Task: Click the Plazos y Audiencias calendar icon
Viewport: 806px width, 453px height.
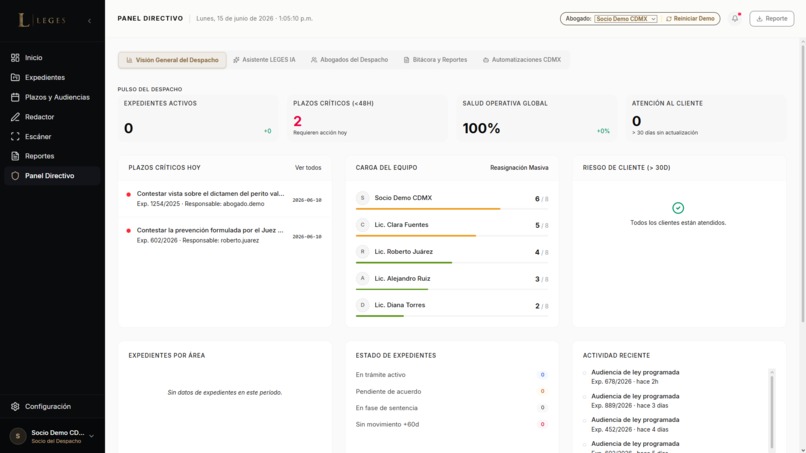Action: [15, 97]
